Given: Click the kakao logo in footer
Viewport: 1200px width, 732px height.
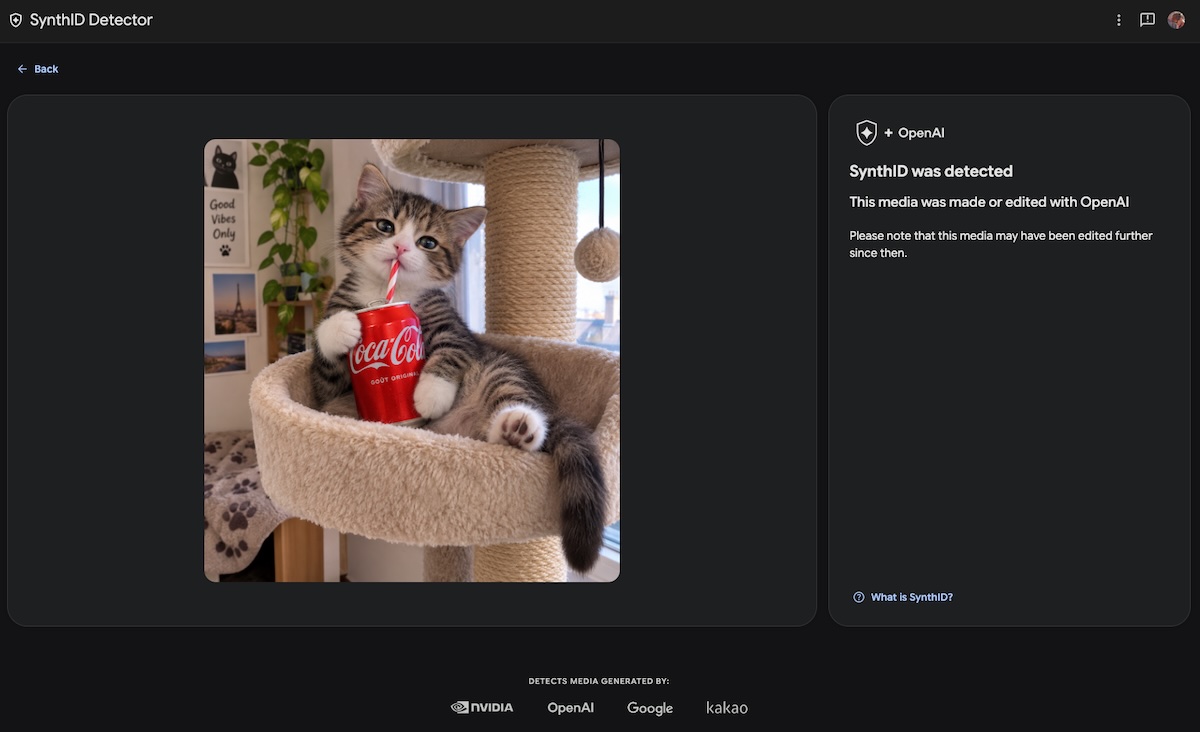Looking at the screenshot, I should (x=727, y=708).
